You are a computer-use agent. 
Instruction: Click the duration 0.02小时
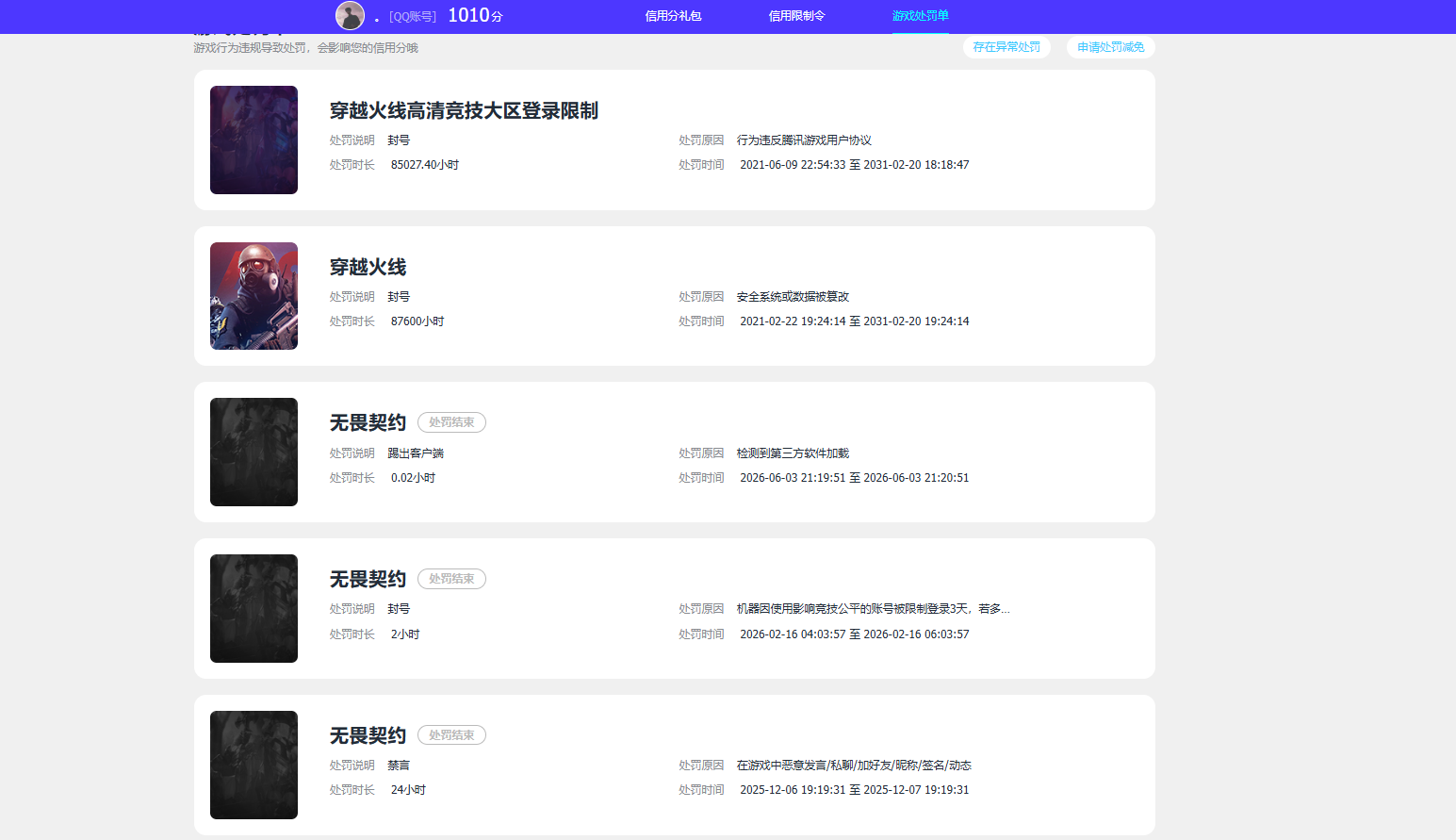(x=413, y=478)
